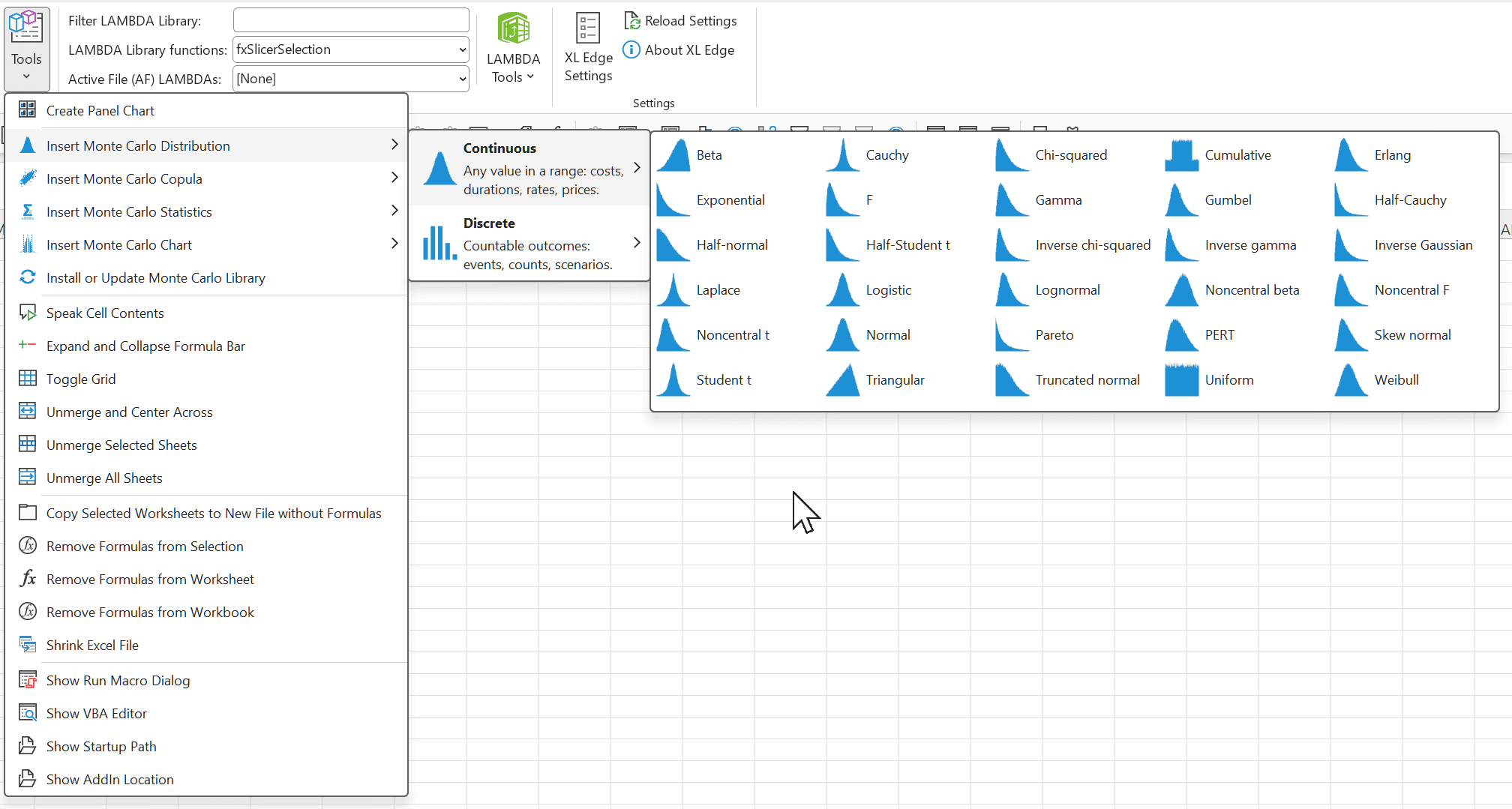Insert the Triangular distribution icon
Image resolution: width=1512 pixels, height=809 pixels.
(843, 380)
